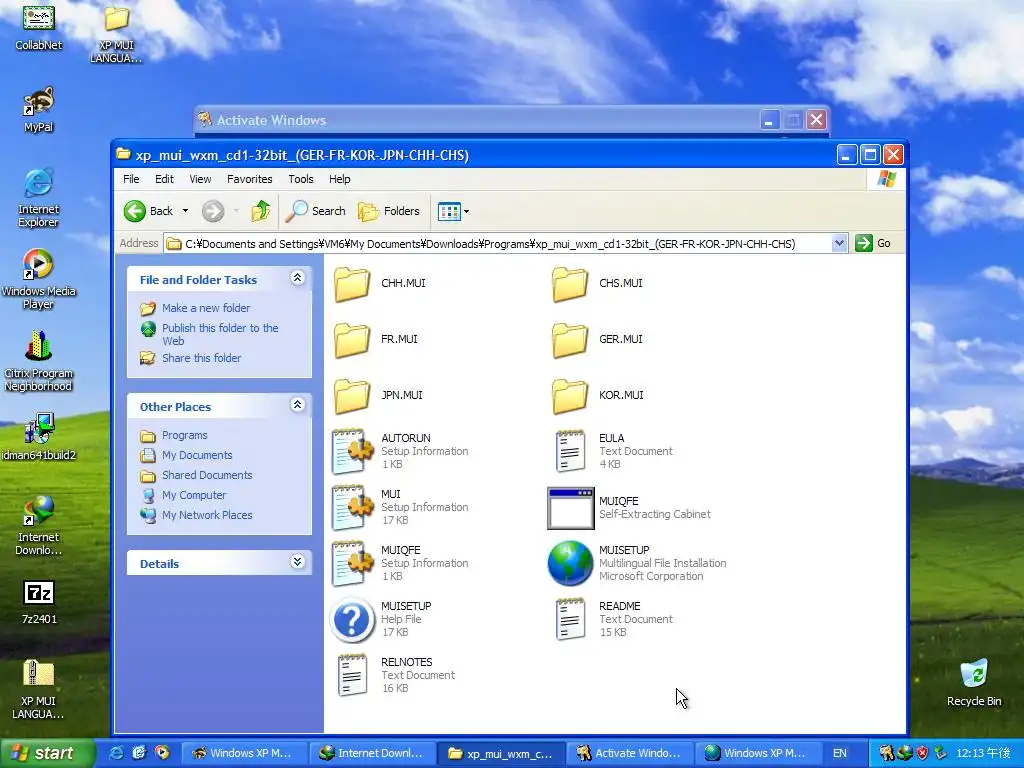The image size is (1024, 768).
Task: Click Make a new folder link
Action: point(206,308)
